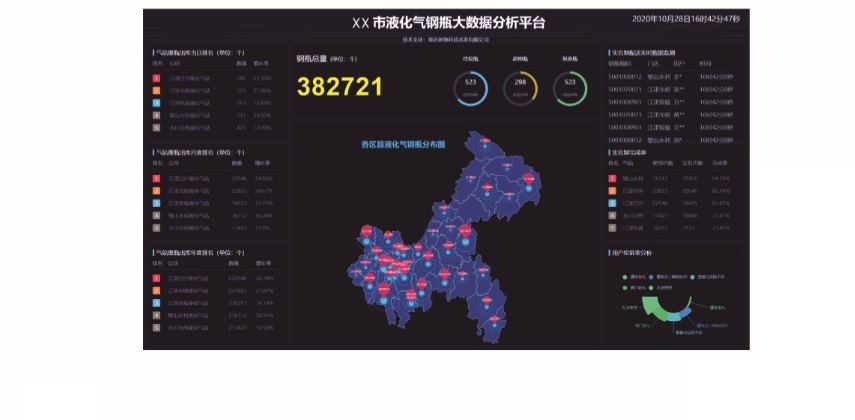This screenshot has width=855, height=420.
Task: Click the dark blue donut chart segment
Action: (x=686, y=313)
